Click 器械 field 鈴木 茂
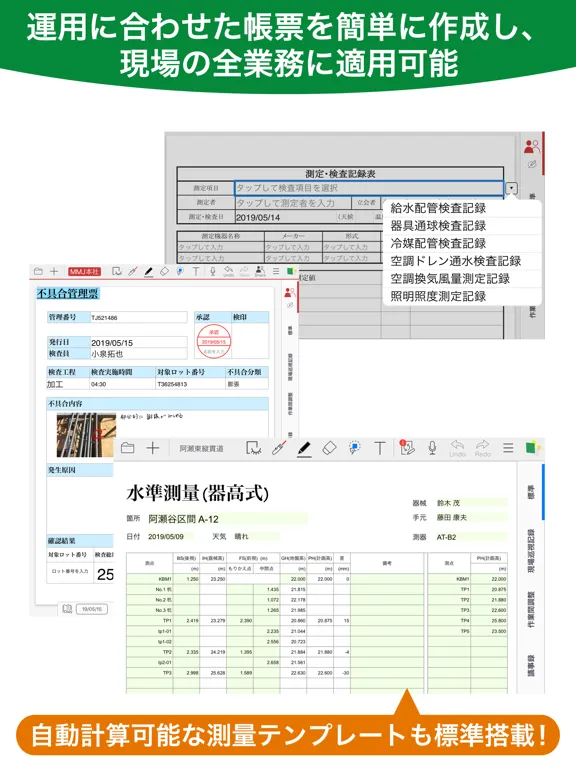This screenshot has height=768, width=576. coord(471,503)
